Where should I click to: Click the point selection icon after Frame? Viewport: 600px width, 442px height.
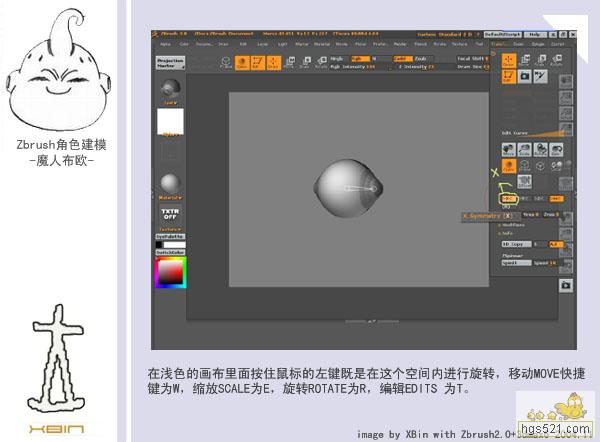point(540,166)
